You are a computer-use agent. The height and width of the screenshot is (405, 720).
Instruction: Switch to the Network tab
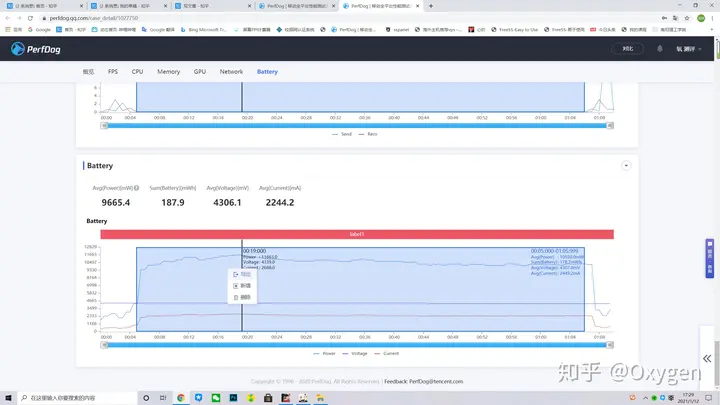pyautogui.click(x=231, y=72)
